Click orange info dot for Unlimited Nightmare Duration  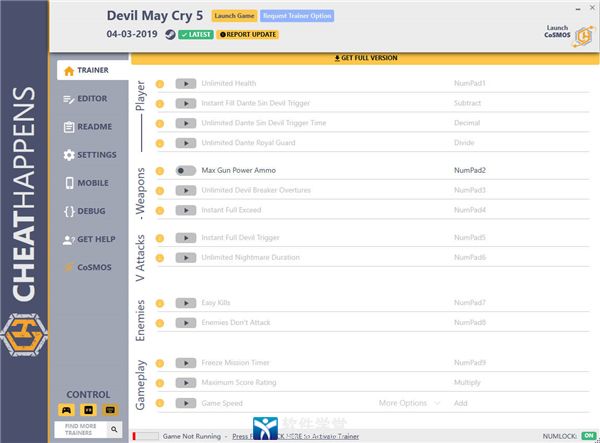point(160,258)
